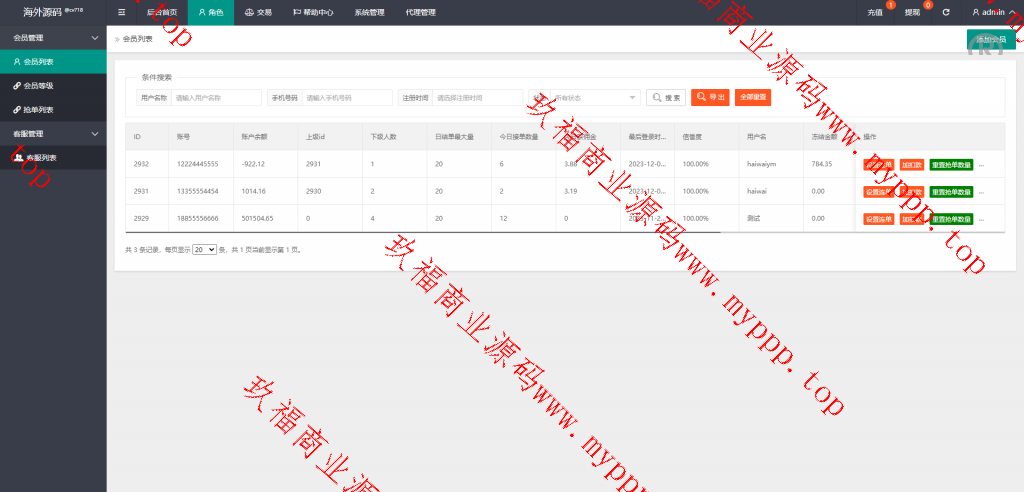The height and width of the screenshot is (492, 1024).
Task: Open 充值 recharge notifications
Action: [x=875, y=12]
